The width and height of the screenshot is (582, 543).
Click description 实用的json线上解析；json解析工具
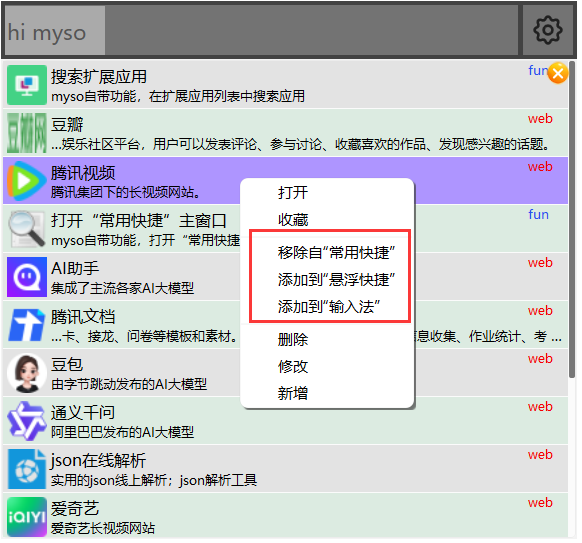pos(154,480)
